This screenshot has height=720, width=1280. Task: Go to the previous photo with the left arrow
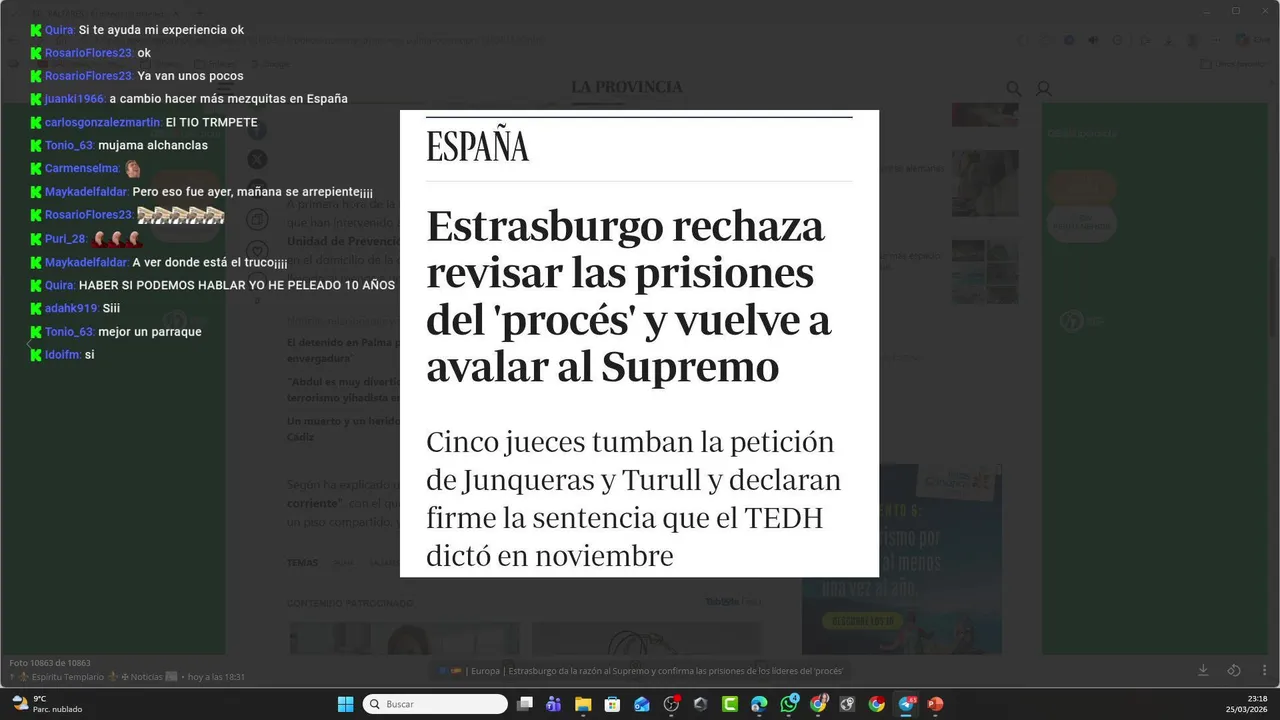[x=29, y=344]
